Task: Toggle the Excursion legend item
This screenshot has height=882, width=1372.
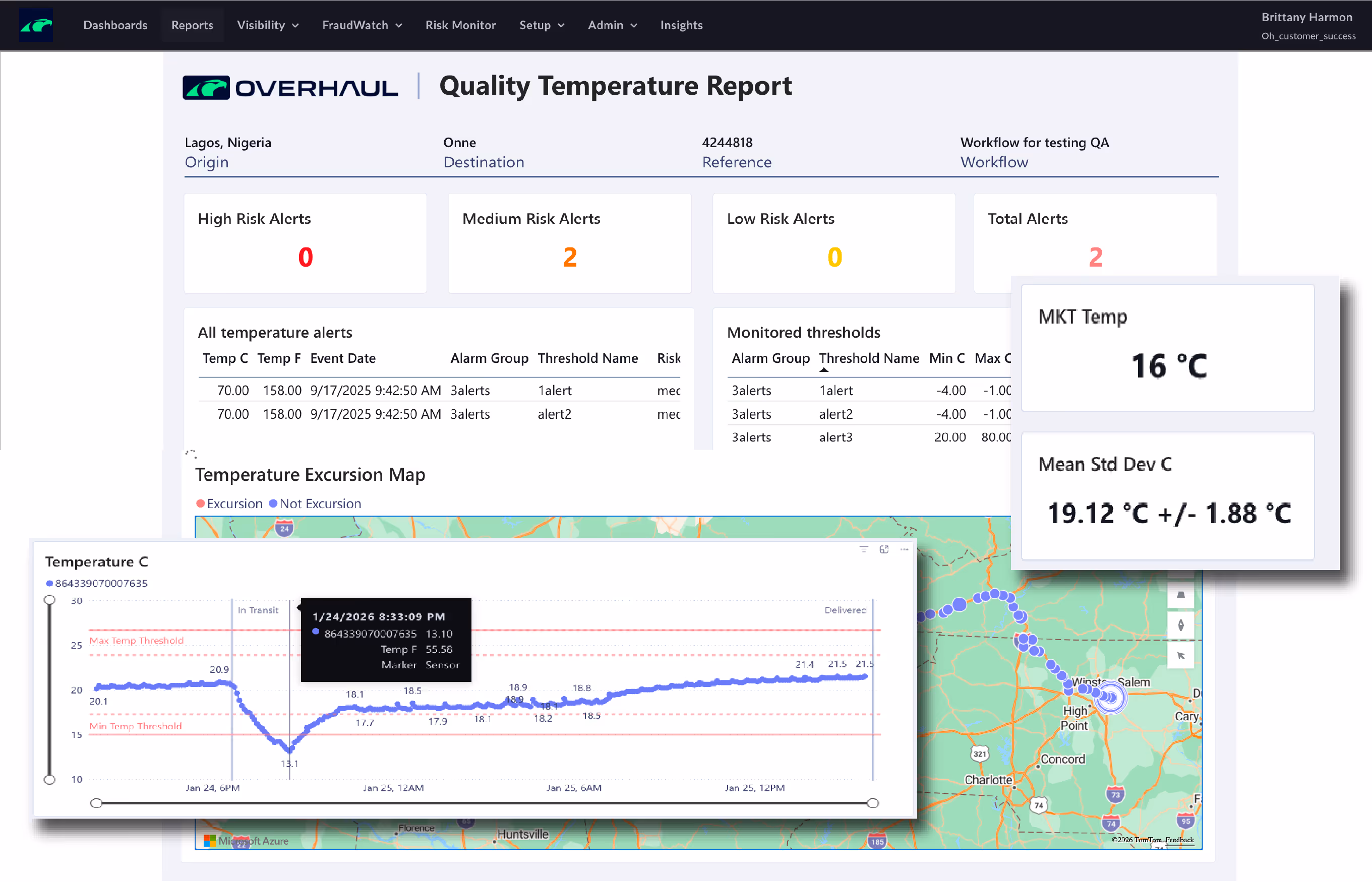Action: tap(229, 503)
